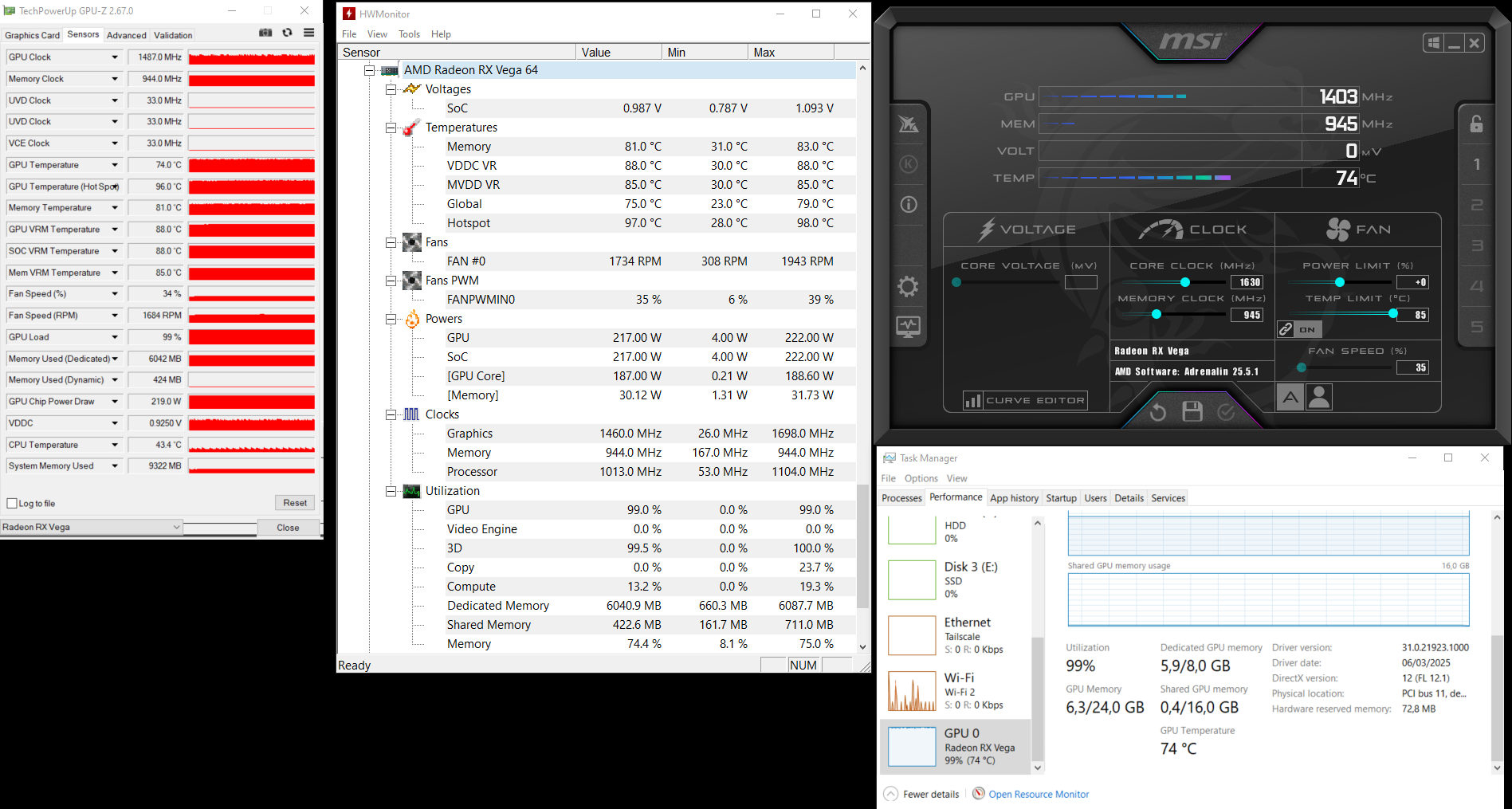
Task: Collapse the AMD Radeon RX Vega 64 tree
Action: point(369,70)
